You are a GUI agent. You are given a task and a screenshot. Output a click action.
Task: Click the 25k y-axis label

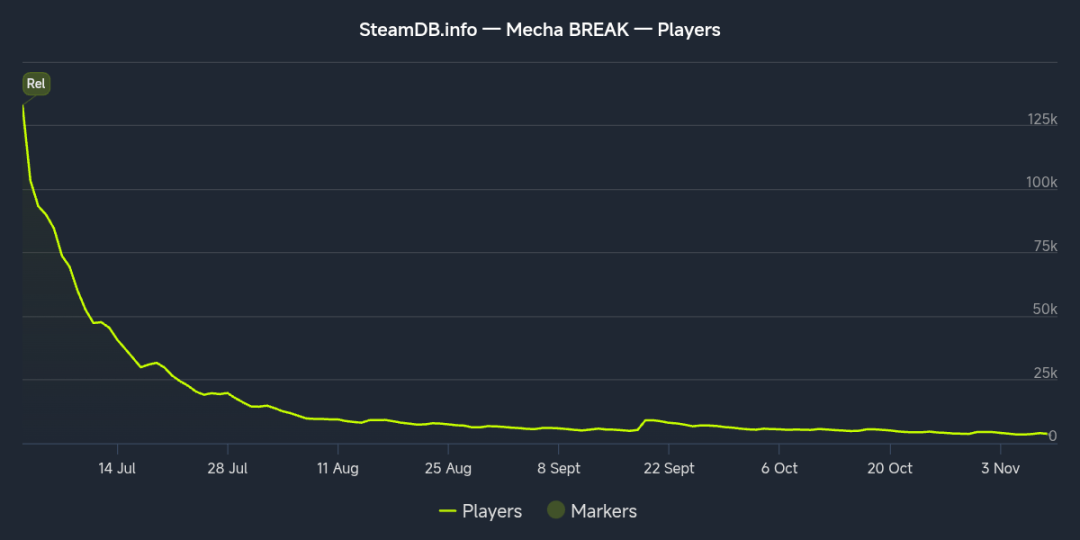[x=1044, y=374]
